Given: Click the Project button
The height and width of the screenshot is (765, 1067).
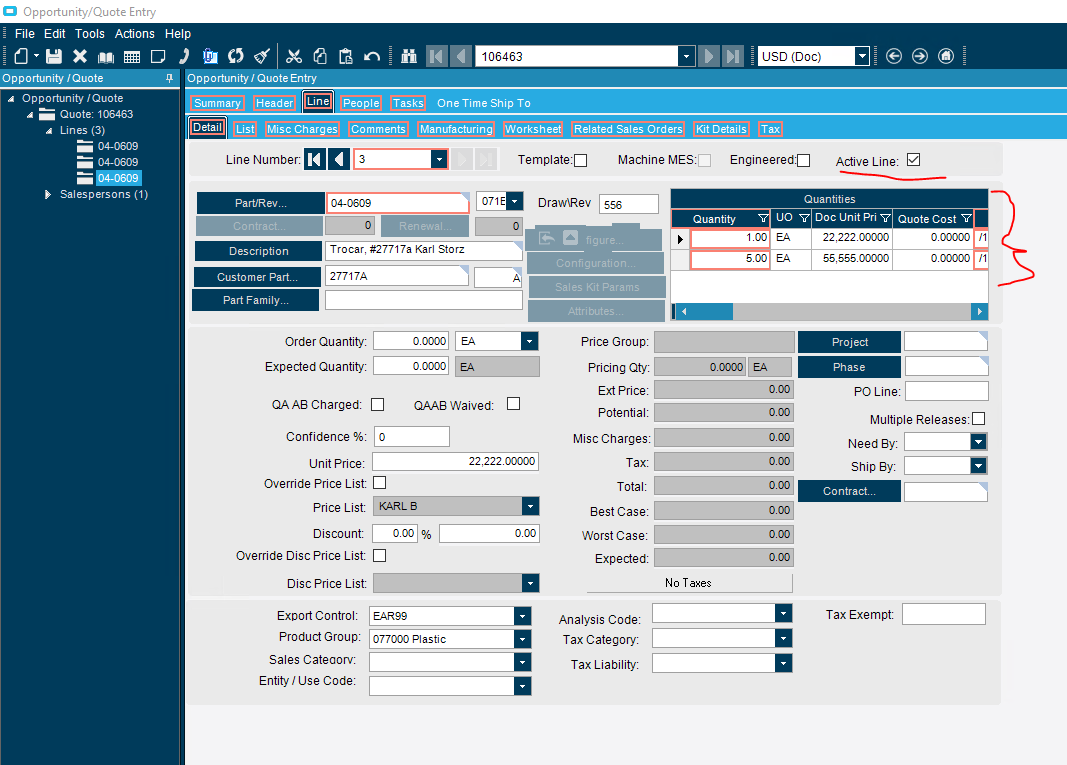Looking at the screenshot, I should [x=850, y=342].
